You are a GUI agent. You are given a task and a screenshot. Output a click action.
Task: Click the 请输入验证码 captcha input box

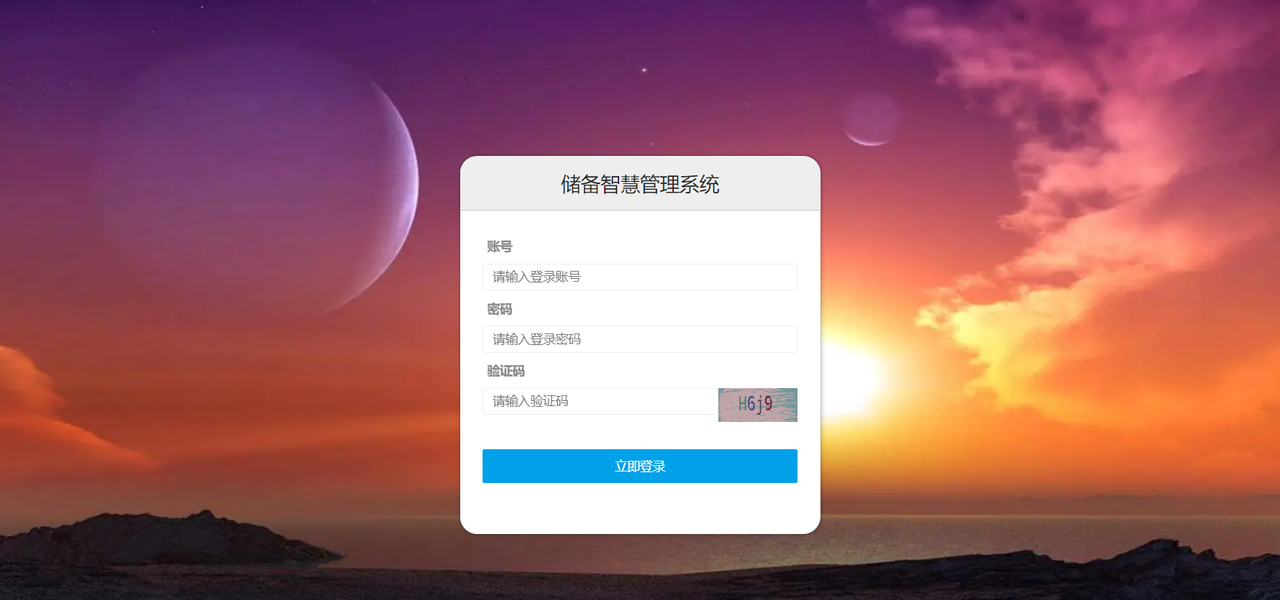pos(599,401)
